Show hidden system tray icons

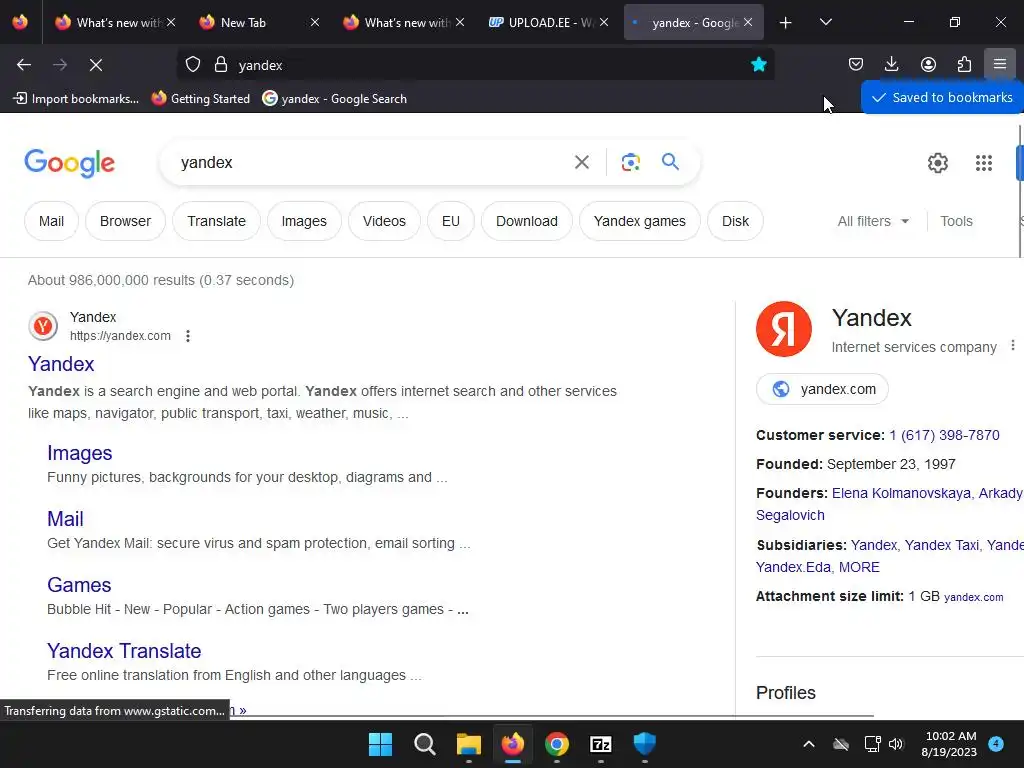click(808, 744)
